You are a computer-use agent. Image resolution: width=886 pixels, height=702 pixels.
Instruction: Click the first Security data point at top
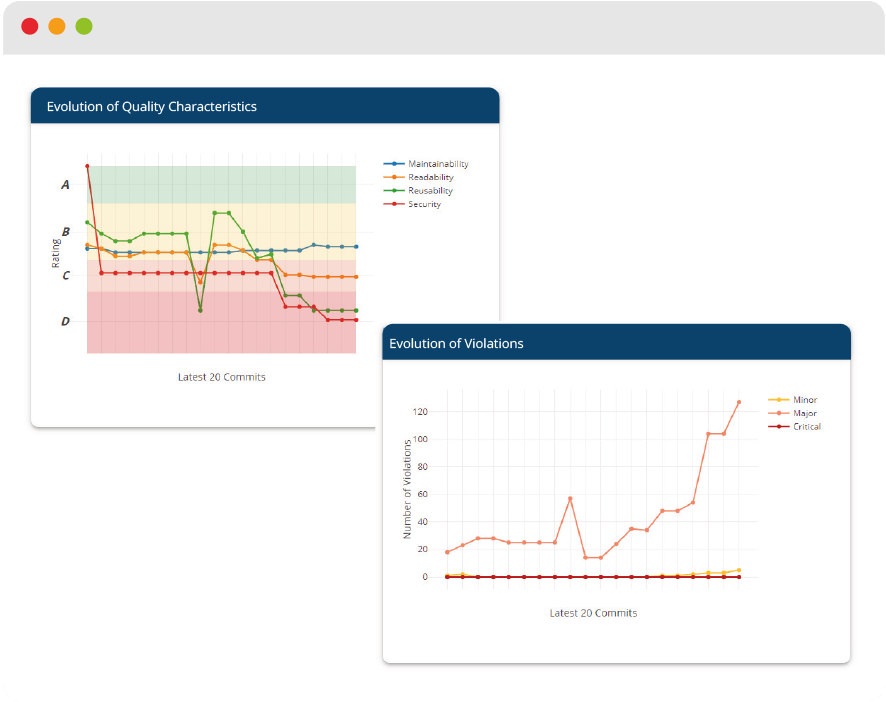click(87, 166)
